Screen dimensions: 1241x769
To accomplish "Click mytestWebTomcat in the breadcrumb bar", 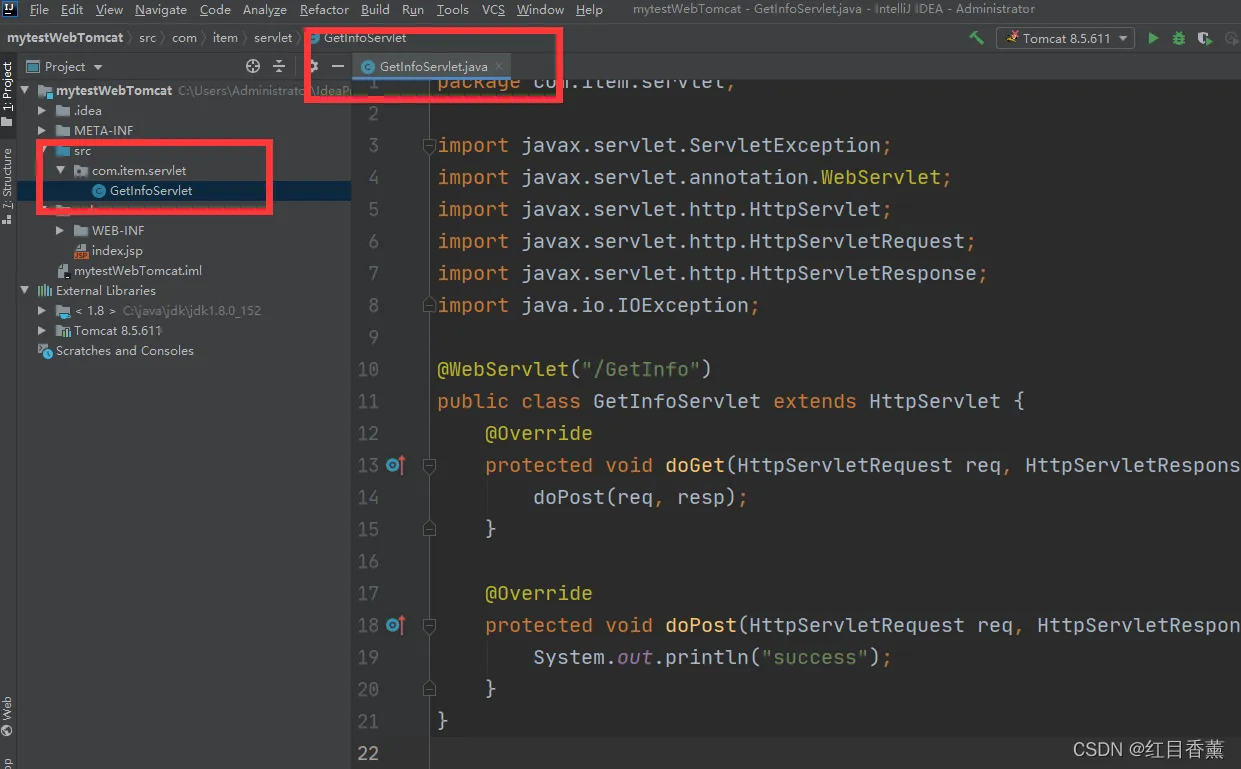I will (x=66, y=37).
